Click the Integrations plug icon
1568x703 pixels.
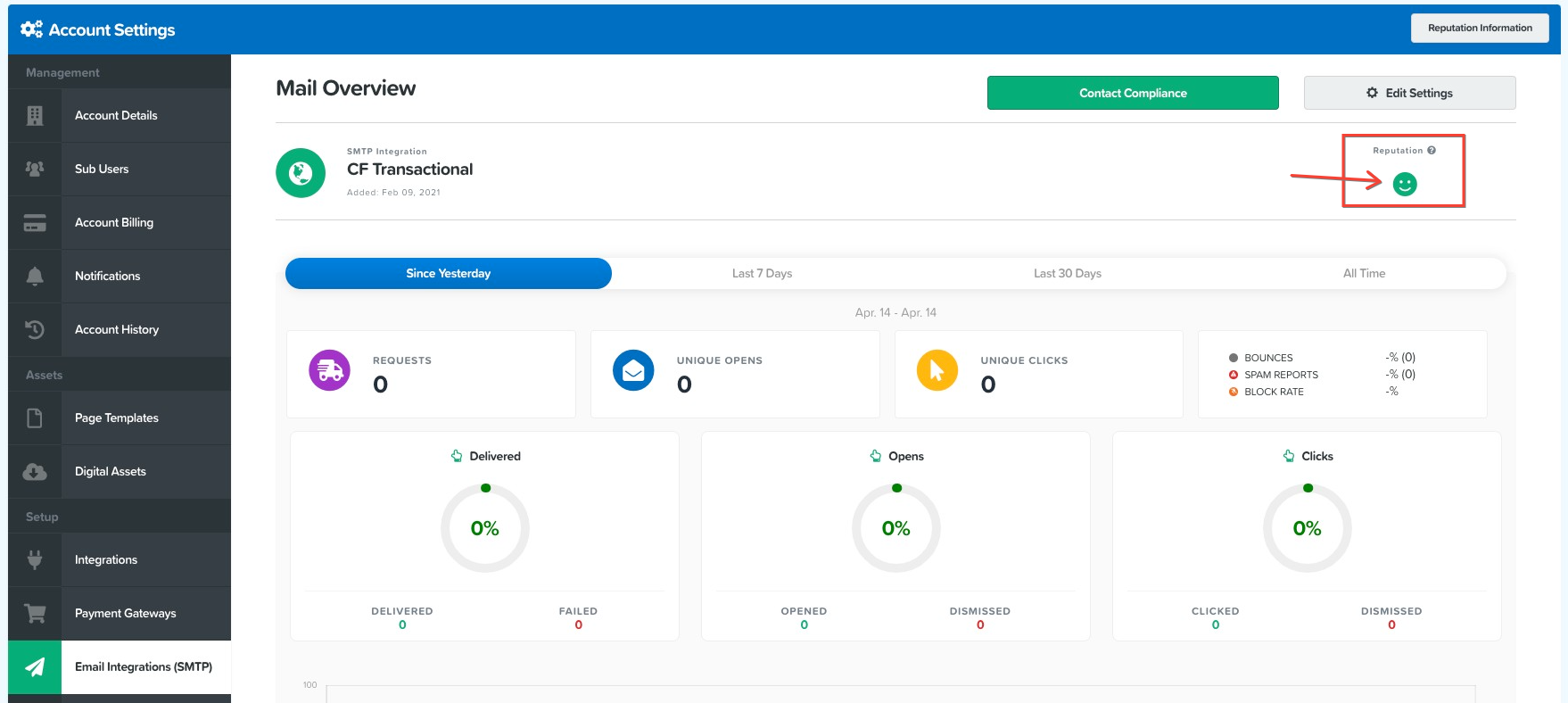tap(35, 559)
